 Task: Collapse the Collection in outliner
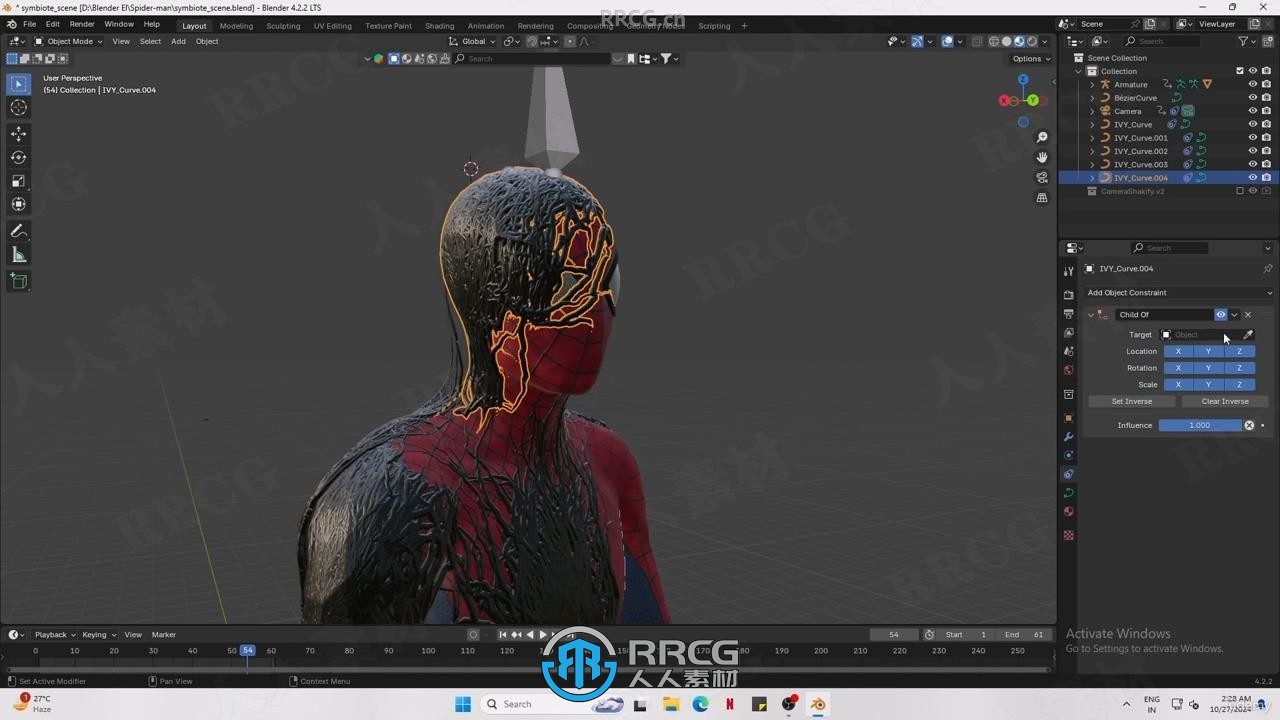point(1079,71)
